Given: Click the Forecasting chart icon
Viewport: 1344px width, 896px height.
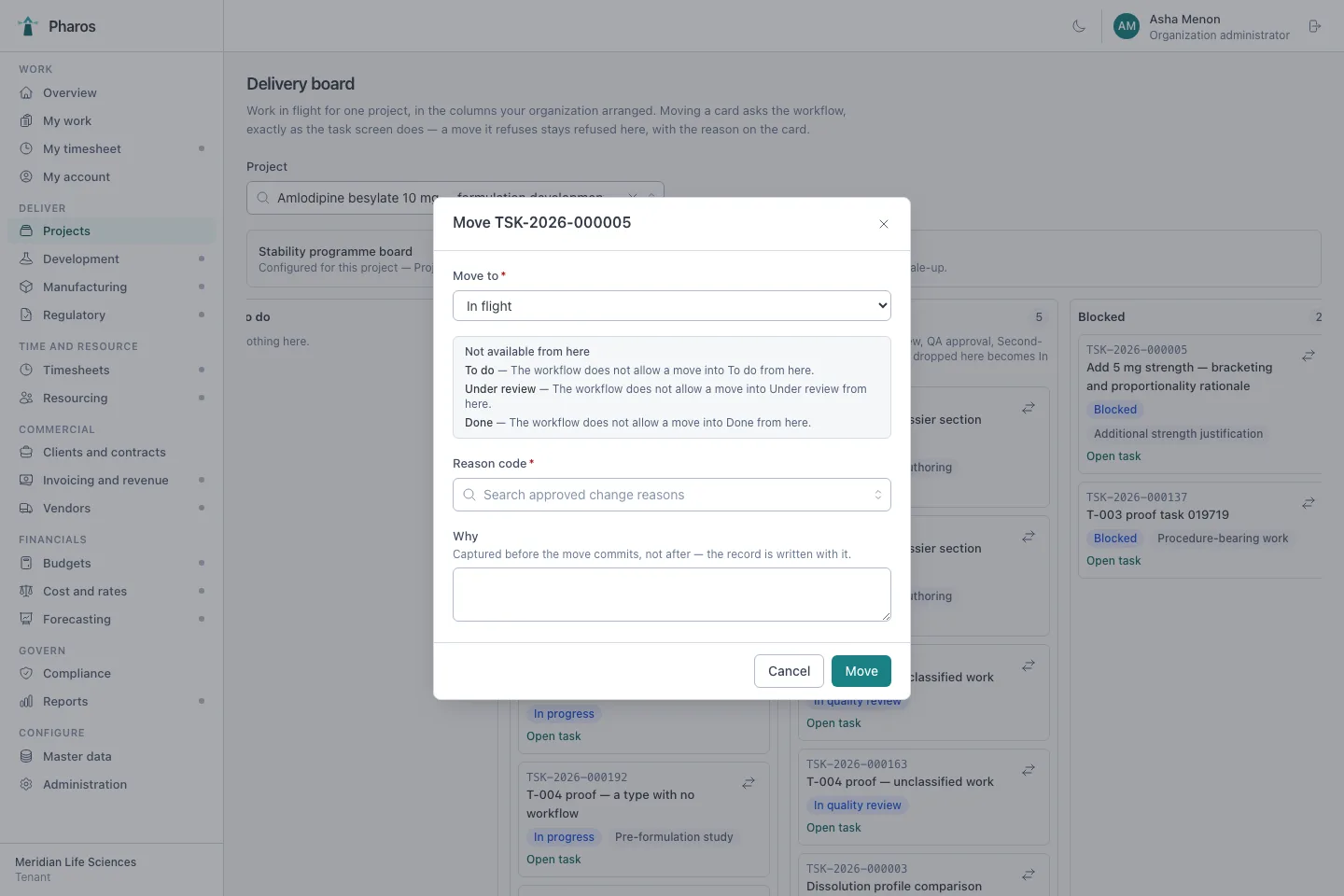Looking at the screenshot, I should coord(26,619).
